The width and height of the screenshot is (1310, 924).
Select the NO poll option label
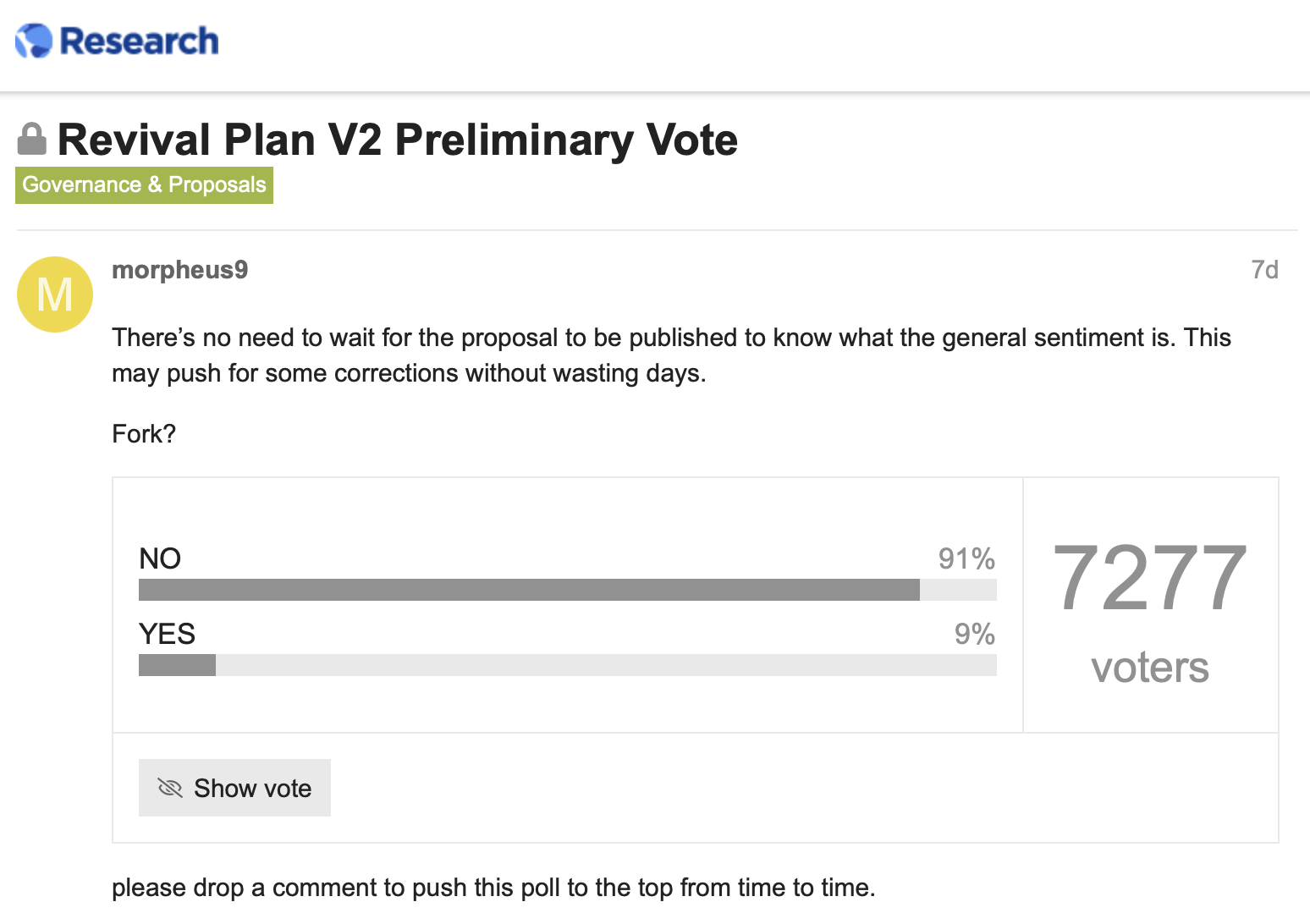pyautogui.click(x=160, y=558)
